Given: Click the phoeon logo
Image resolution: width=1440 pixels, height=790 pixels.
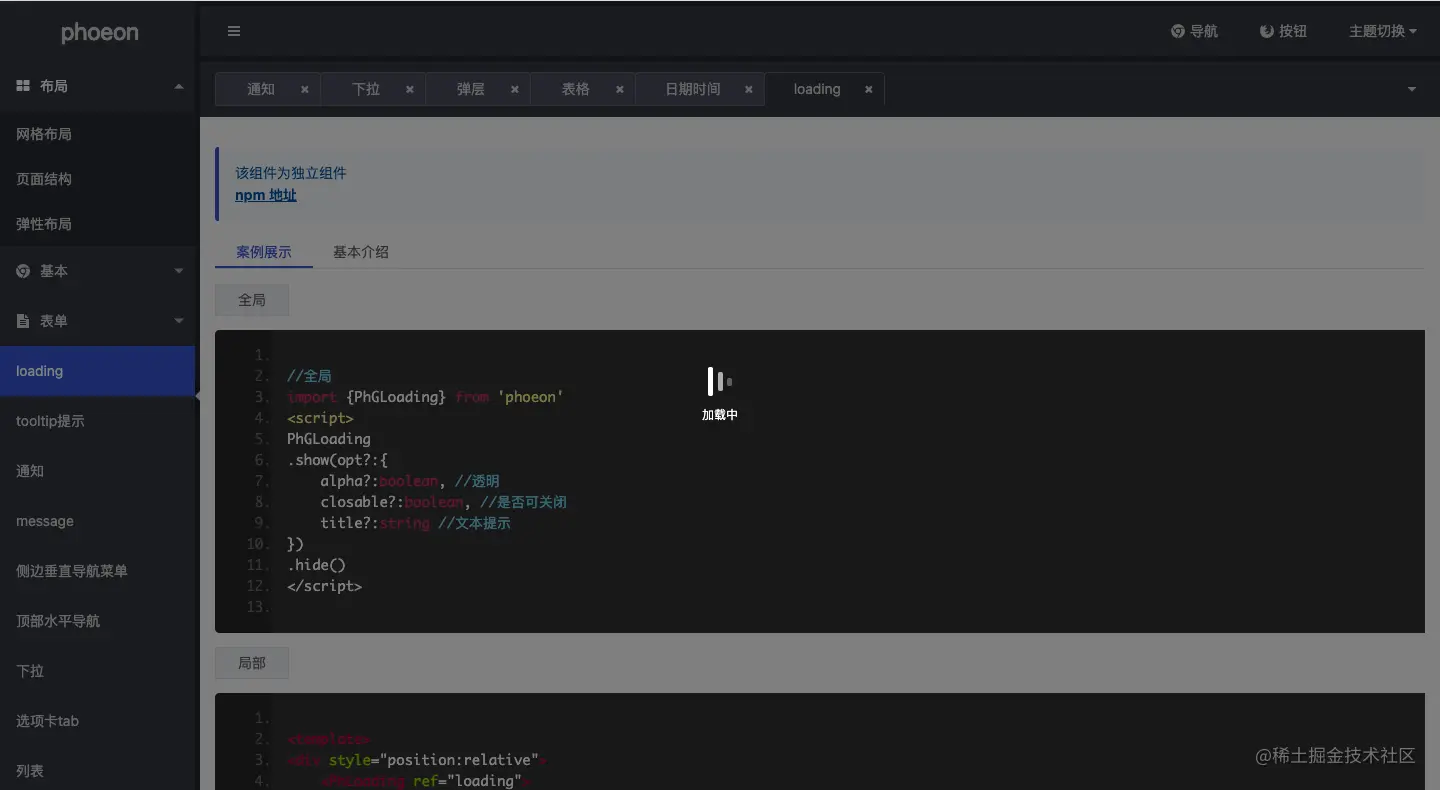Looking at the screenshot, I should click(100, 33).
